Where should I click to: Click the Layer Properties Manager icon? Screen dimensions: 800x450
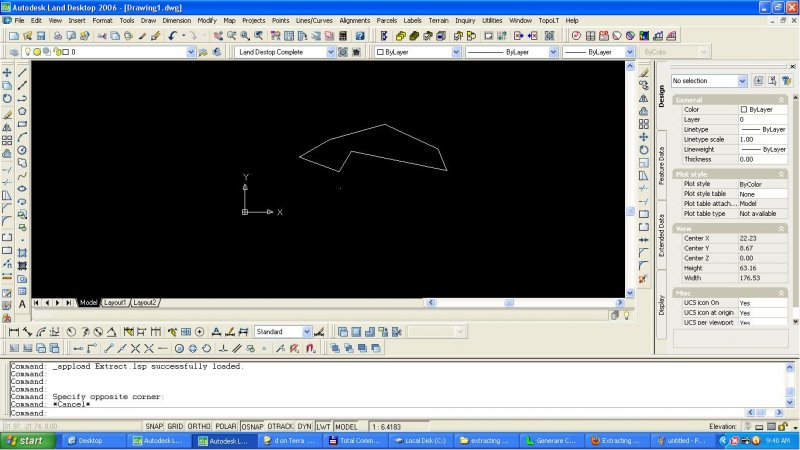tap(14, 52)
